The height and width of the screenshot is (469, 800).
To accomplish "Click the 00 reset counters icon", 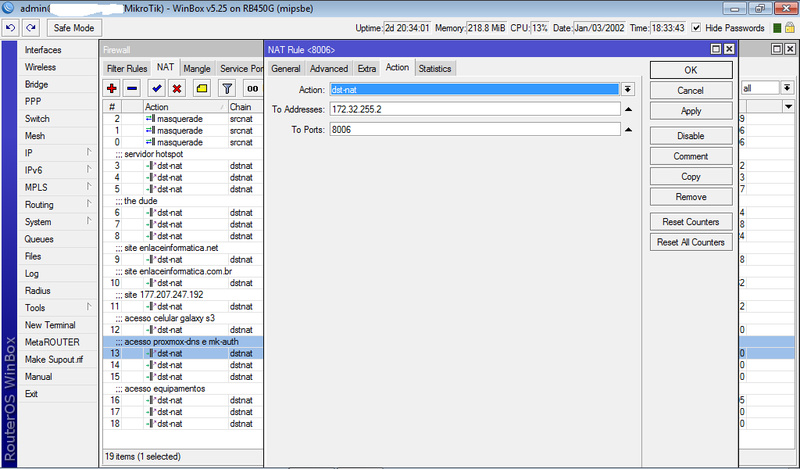I will (253, 88).
